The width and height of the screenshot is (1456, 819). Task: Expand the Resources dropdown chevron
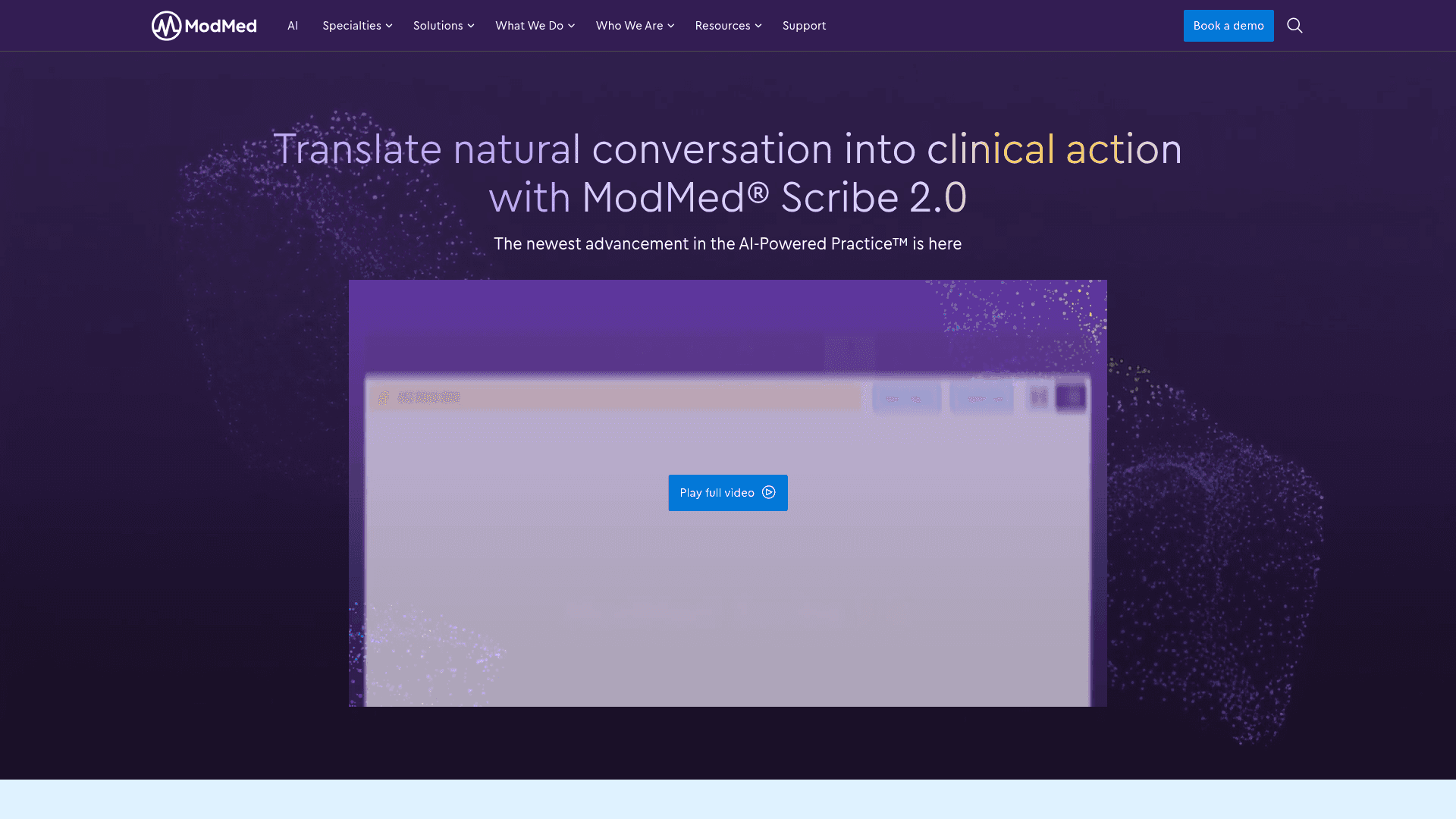pos(758,26)
